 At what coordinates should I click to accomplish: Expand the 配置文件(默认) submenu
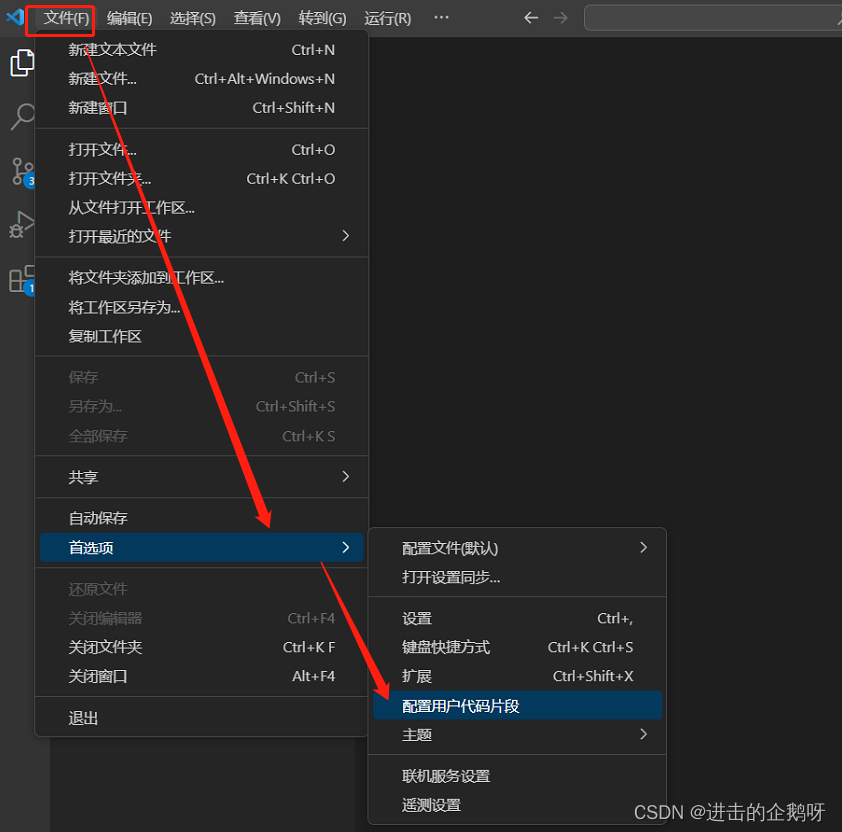tap(517, 548)
